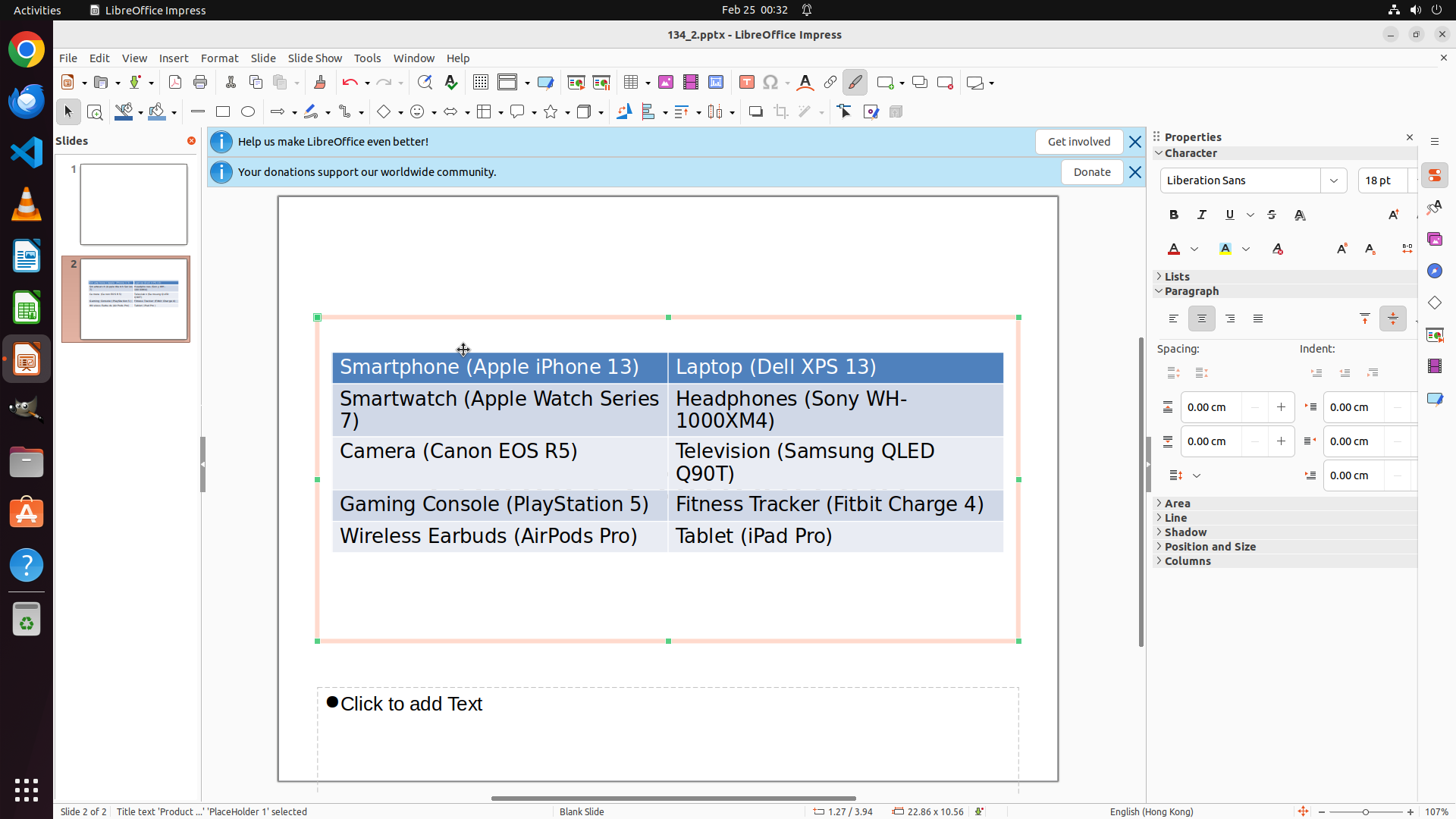Run the spelling check tool
Image resolution: width=1456 pixels, height=819 pixels.
pos(451,83)
